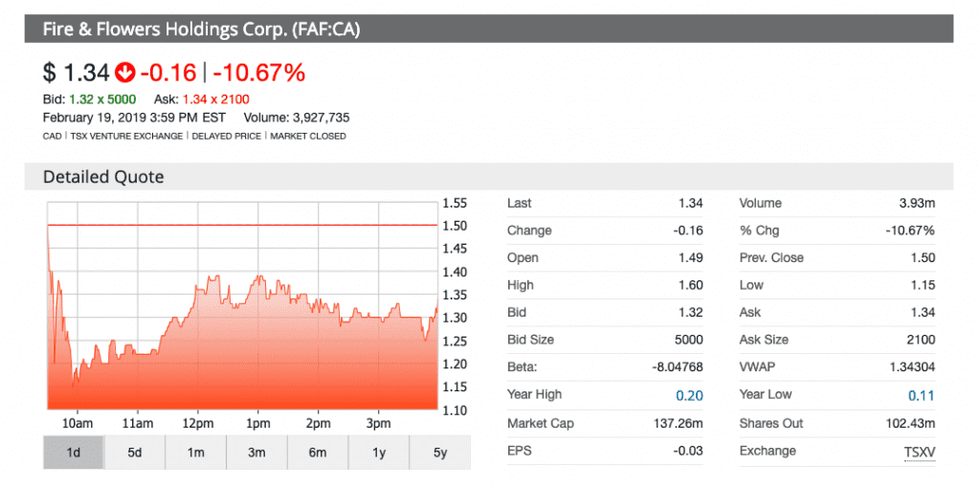
Task: Click the Detailed Quote section header
Action: pyautogui.click(x=103, y=177)
